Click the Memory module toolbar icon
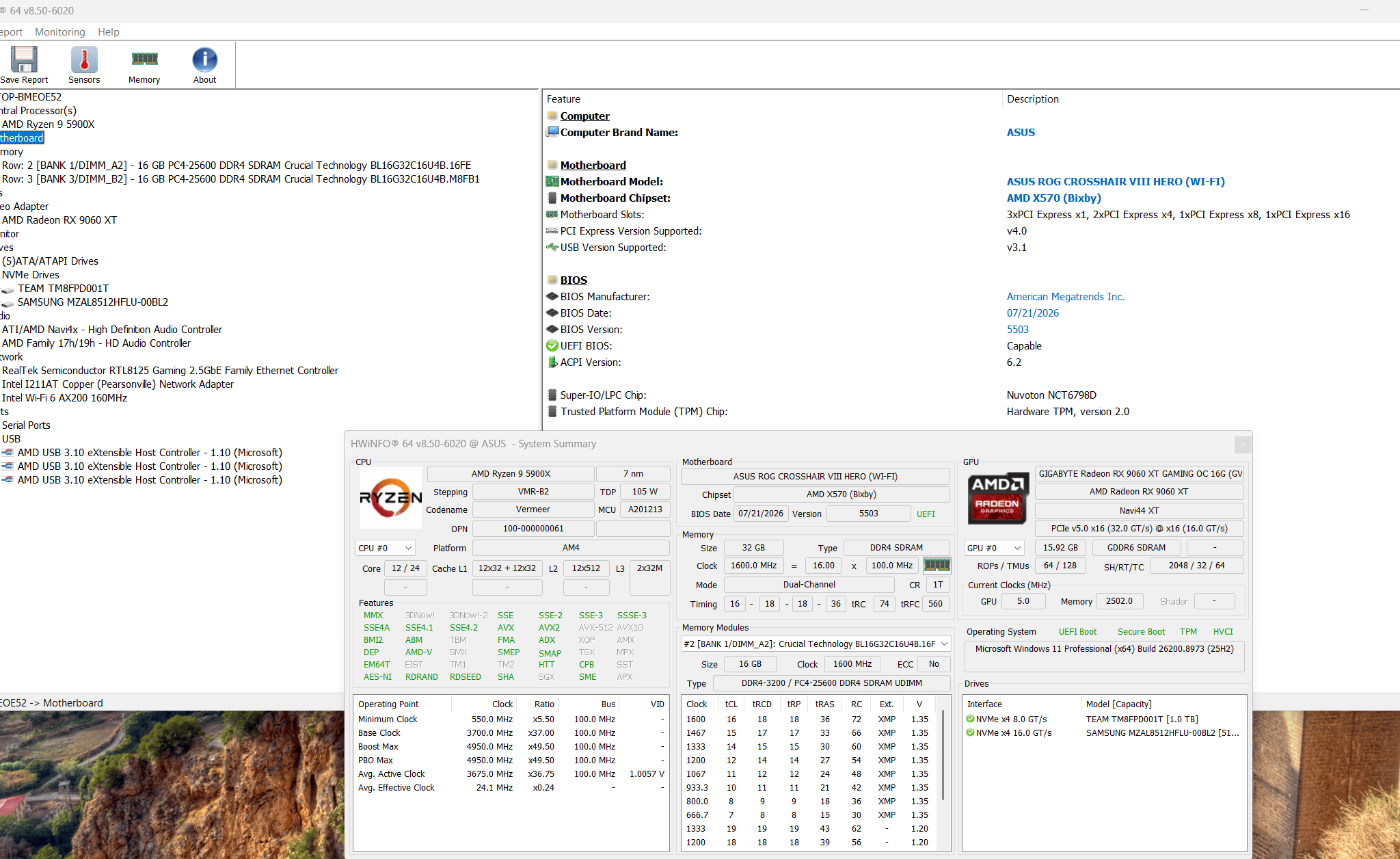This screenshot has height=859, width=1400. [144, 60]
